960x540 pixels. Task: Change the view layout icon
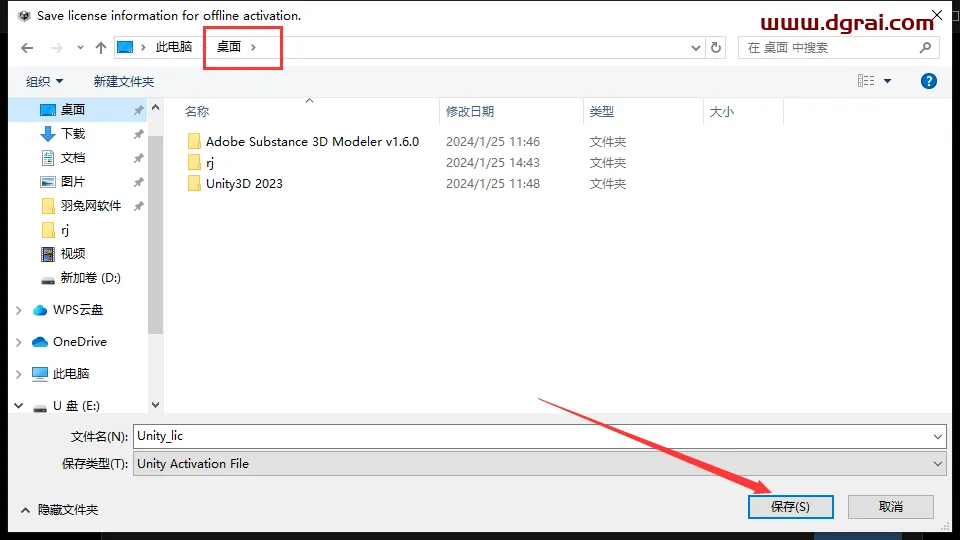coord(866,81)
